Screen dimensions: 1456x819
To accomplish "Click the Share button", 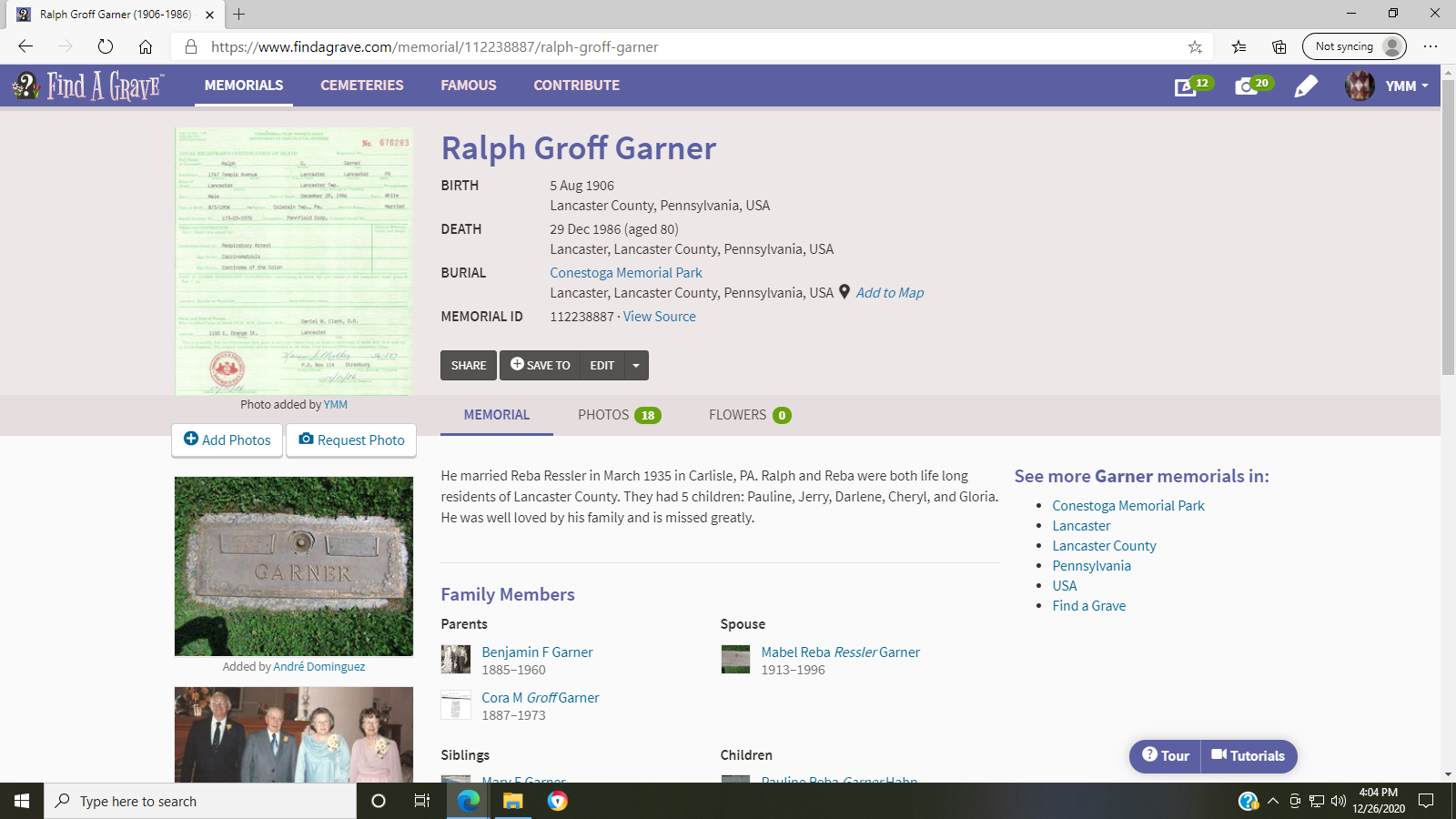I will [469, 365].
